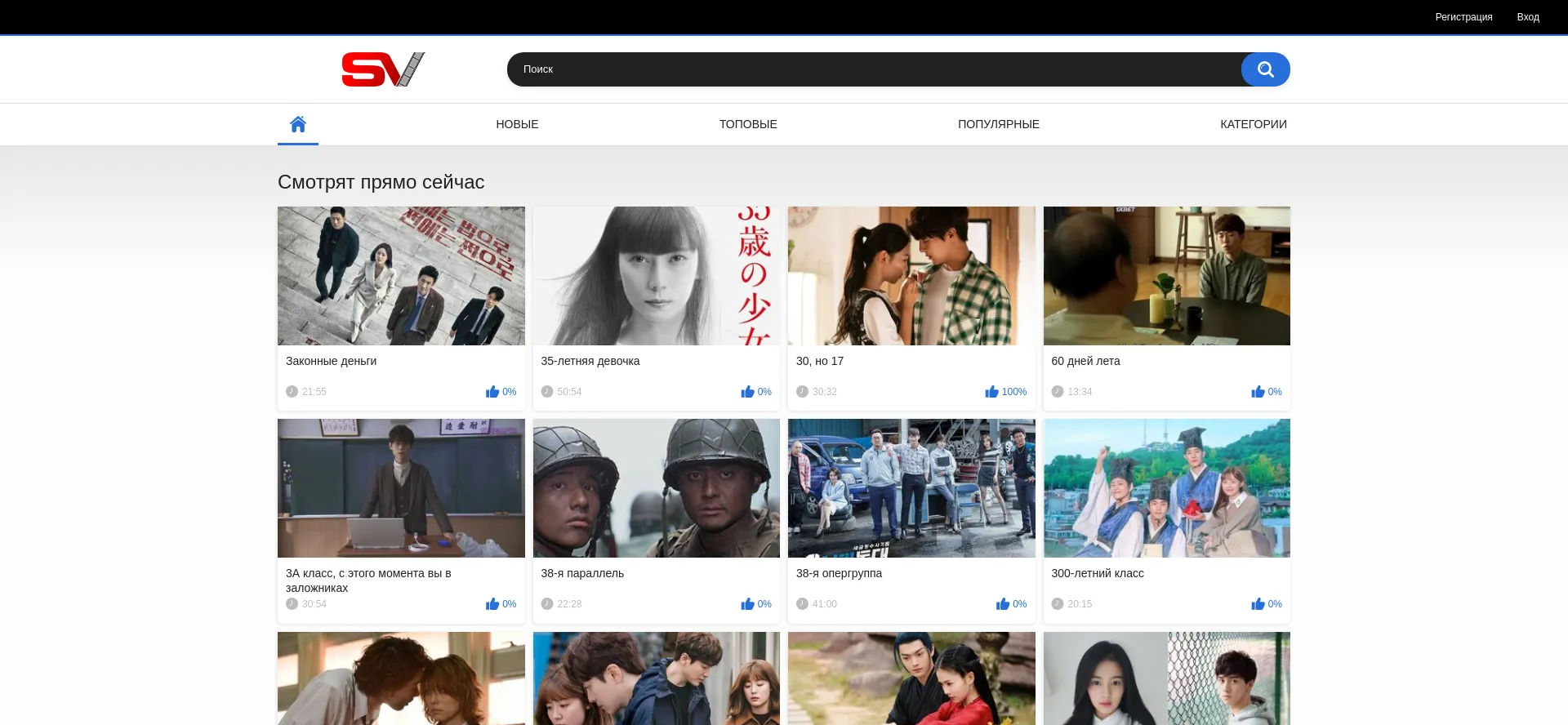The width and height of the screenshot is (1568, 725).
Task: Go to ПОПУЛЯРНЫЕ videos
Action: coord(998,124)
